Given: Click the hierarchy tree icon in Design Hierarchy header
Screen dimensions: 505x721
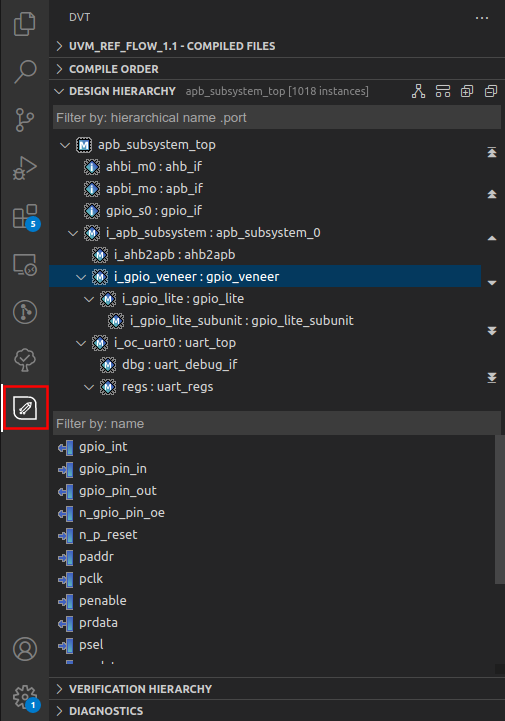Looking at the screenshot, I should pyautogui.click(x=418, y=91).
